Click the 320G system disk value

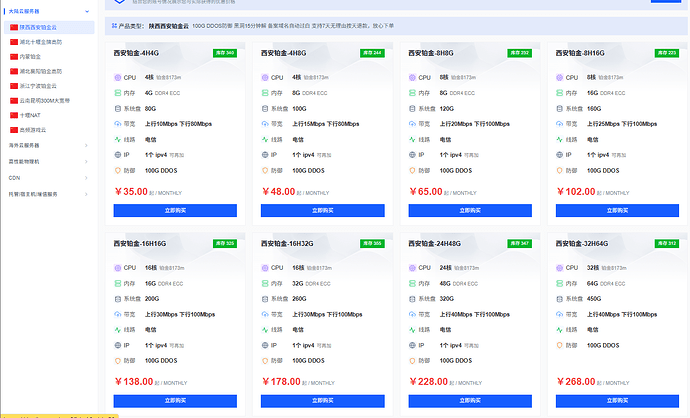point(447,299)
